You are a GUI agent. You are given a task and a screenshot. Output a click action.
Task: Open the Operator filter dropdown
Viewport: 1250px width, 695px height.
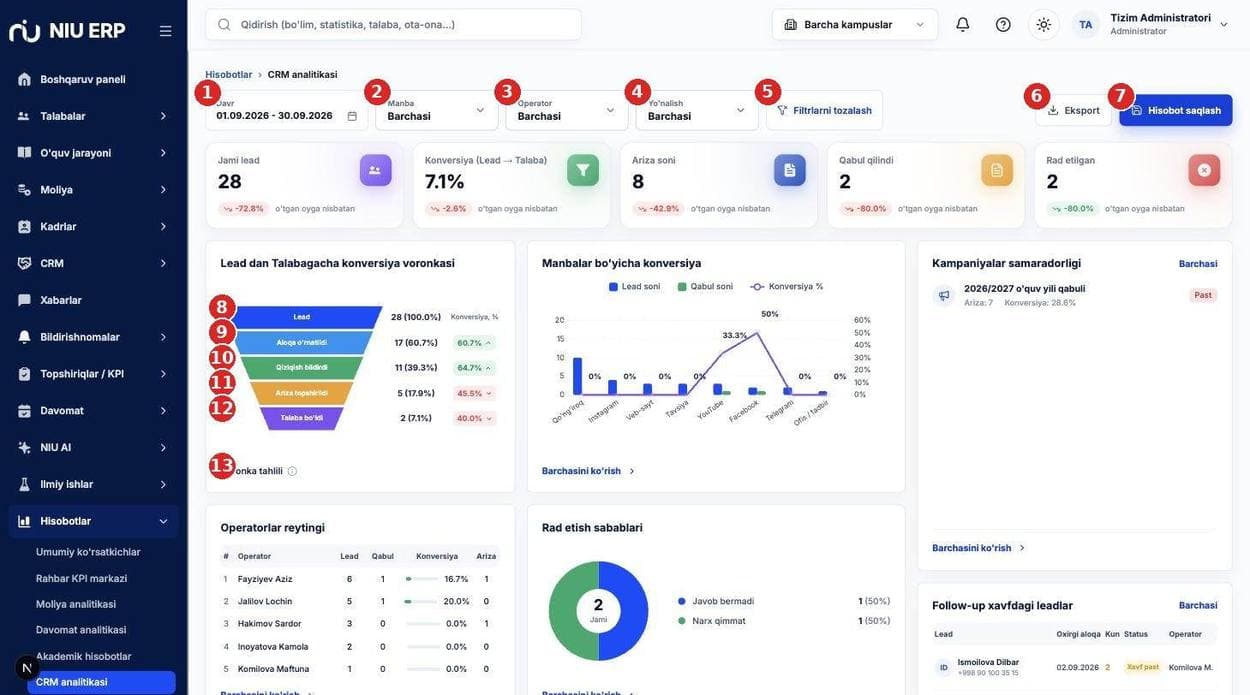pos(567,110)
